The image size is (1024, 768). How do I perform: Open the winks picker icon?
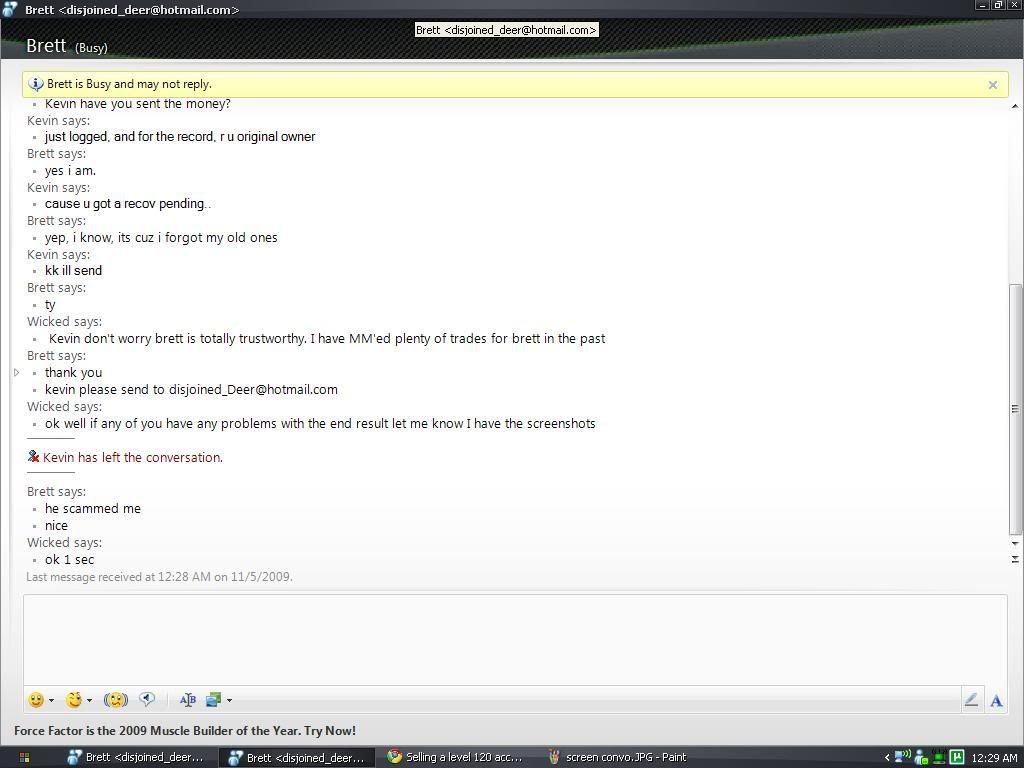tap(74, 700)
